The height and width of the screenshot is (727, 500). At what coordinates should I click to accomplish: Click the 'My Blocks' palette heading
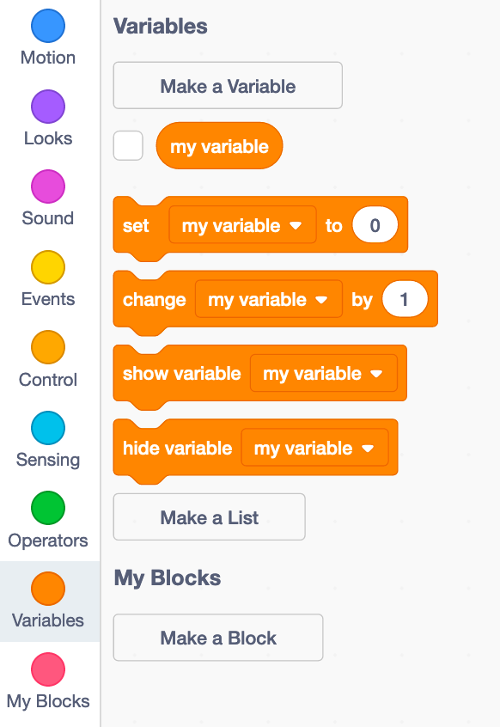(x=167, y=578)
